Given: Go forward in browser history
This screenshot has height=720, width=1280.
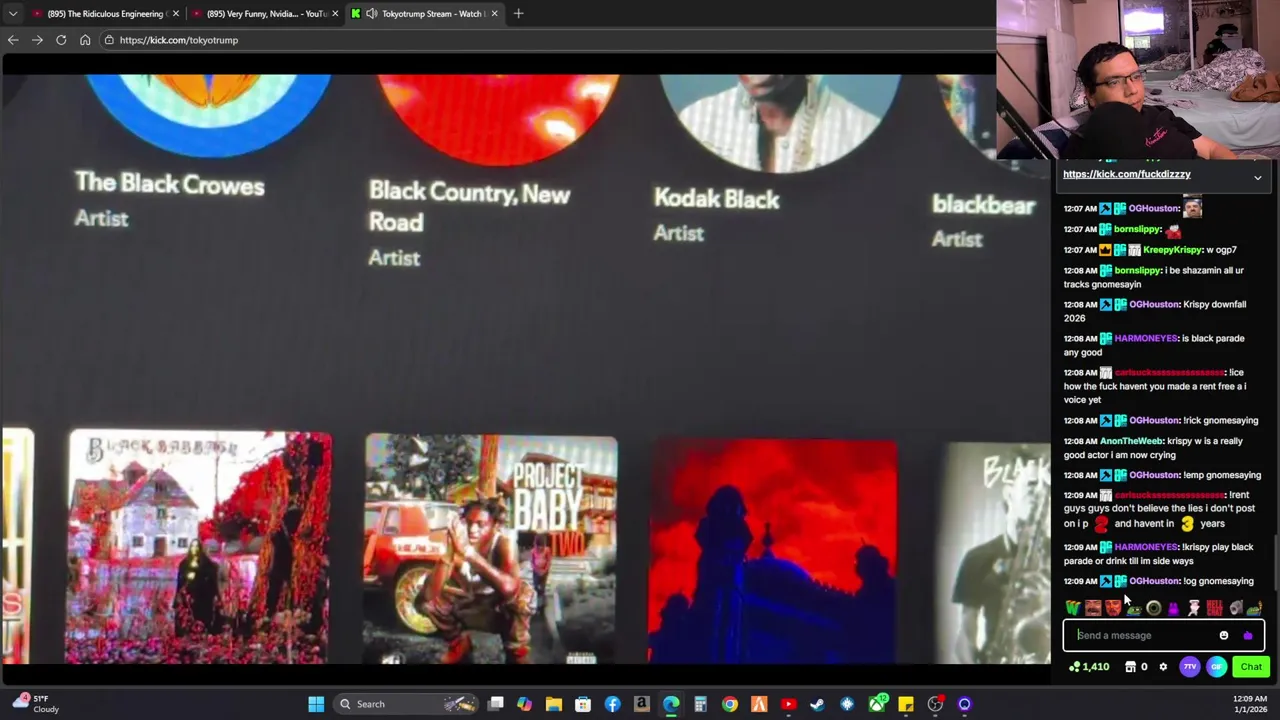Looking at the screenshot, I should point(37,40).
